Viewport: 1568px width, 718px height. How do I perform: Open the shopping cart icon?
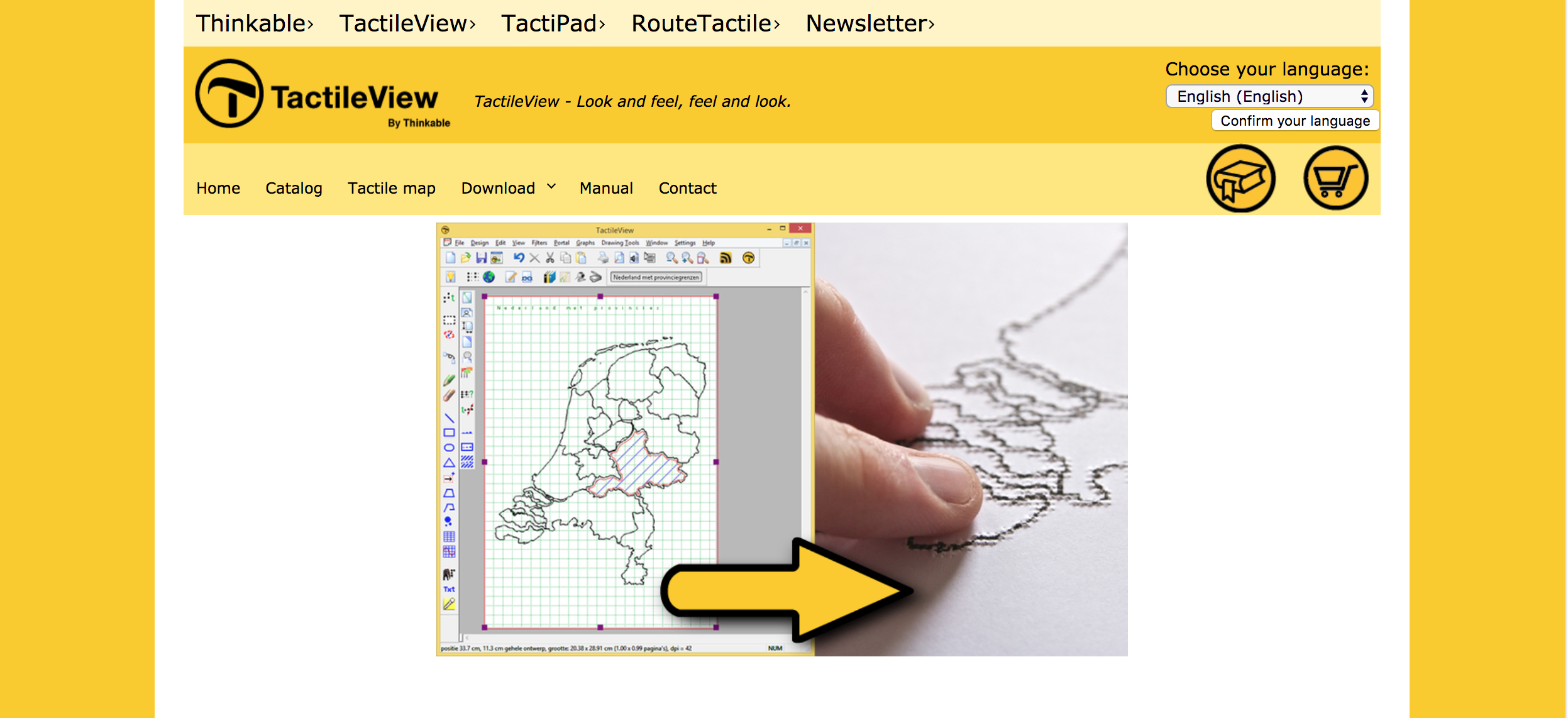coord(1336,178)
